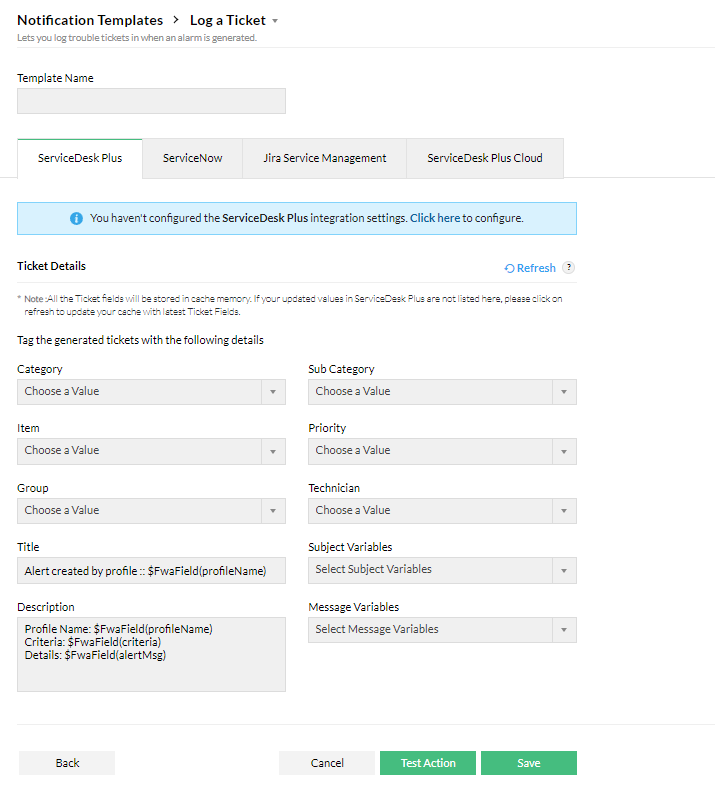The width and height of the screenshot is (715, 808).
Task: Save the notification template
Action: click(528, 763)
